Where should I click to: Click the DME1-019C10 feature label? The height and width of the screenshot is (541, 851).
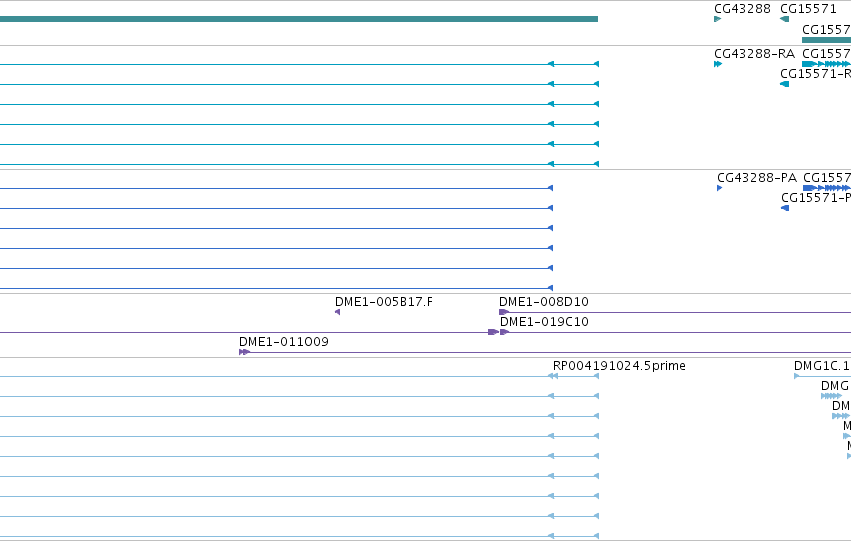click(x=544, y=322)
